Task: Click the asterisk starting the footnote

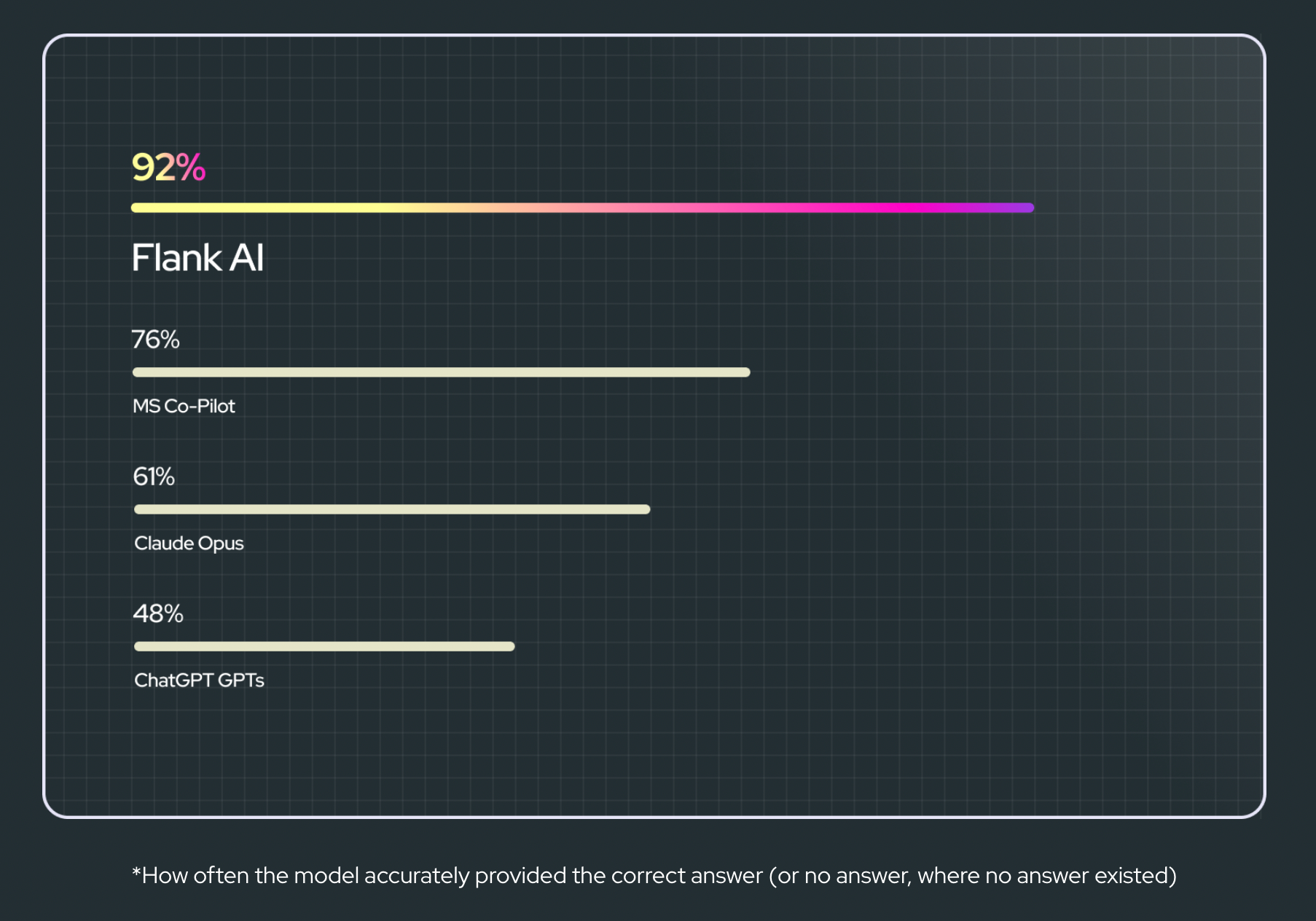Action: 136,871
